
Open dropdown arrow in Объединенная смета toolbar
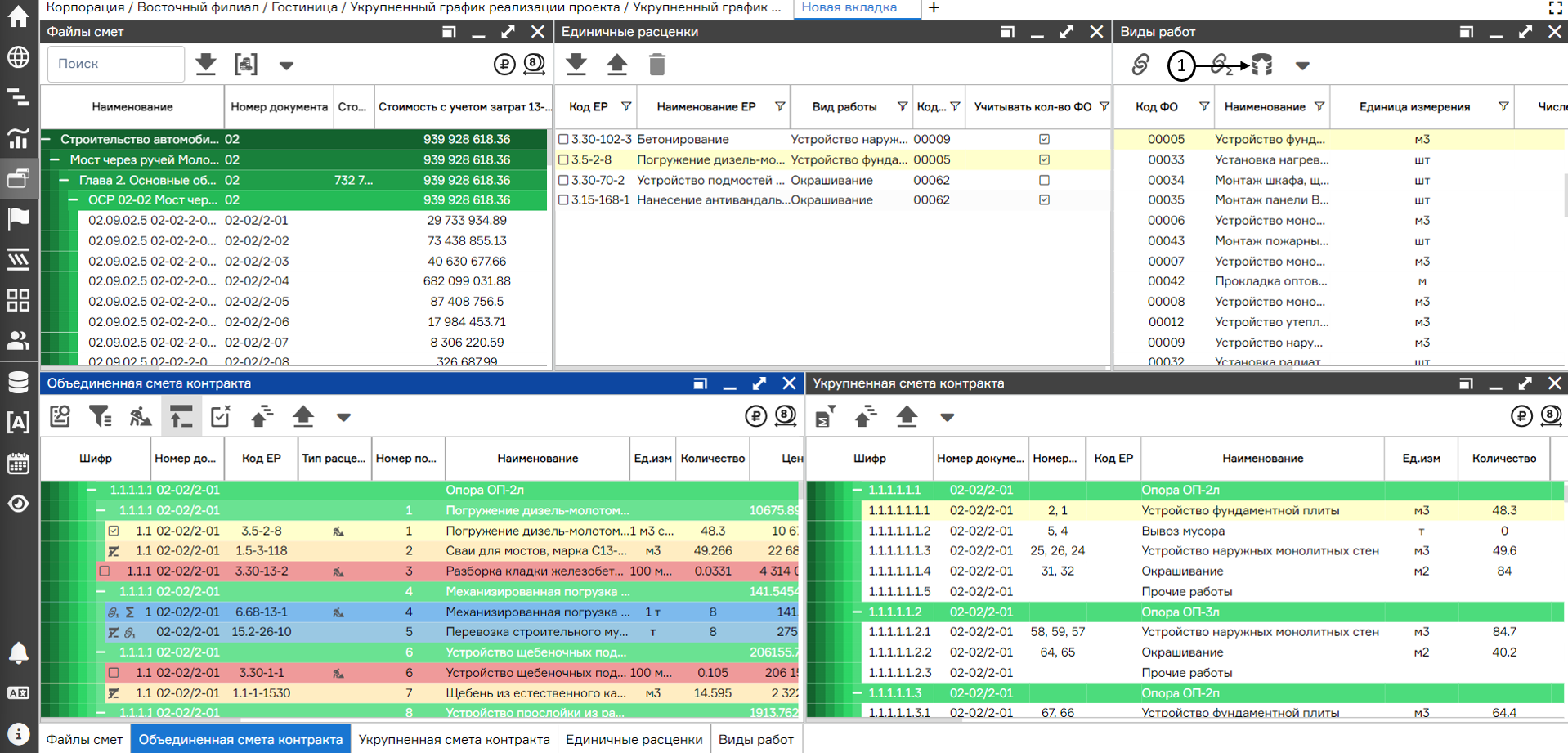coord(343,417)
